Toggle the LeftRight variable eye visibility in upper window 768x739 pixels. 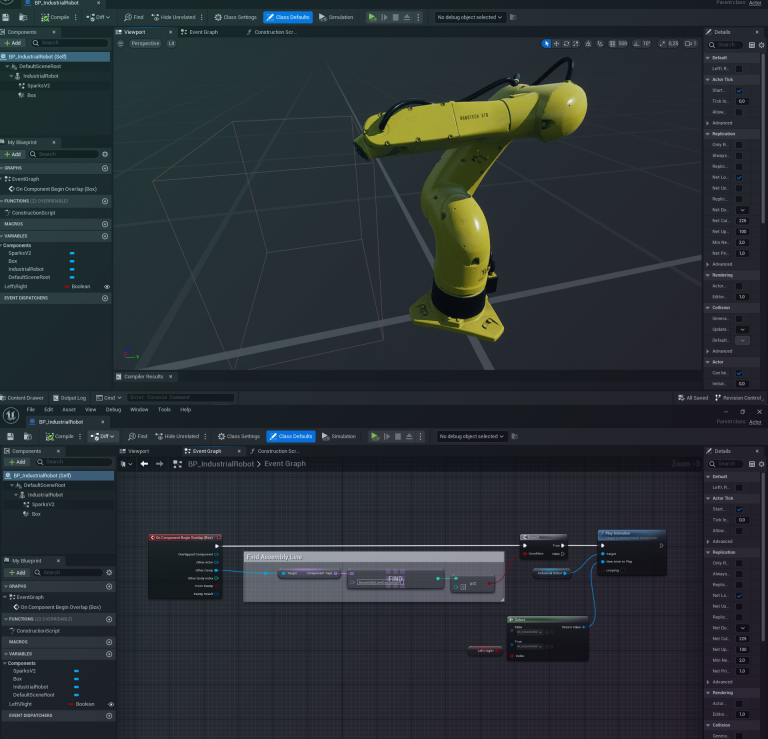coord(107,286)
